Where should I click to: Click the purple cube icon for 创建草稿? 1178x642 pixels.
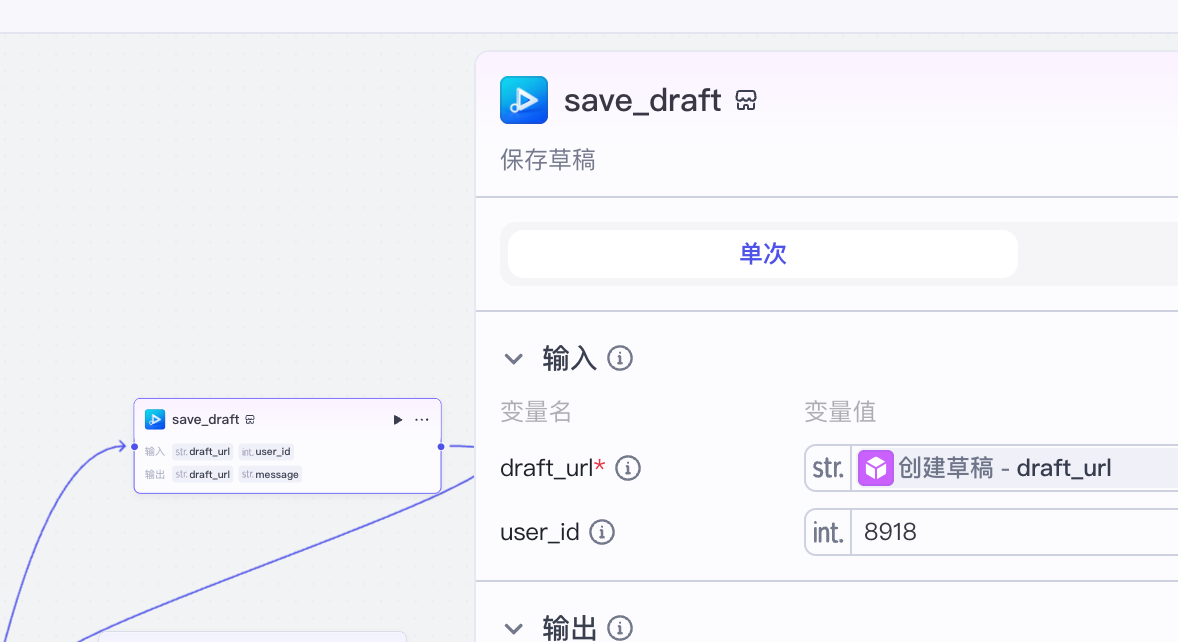point(875,468)
